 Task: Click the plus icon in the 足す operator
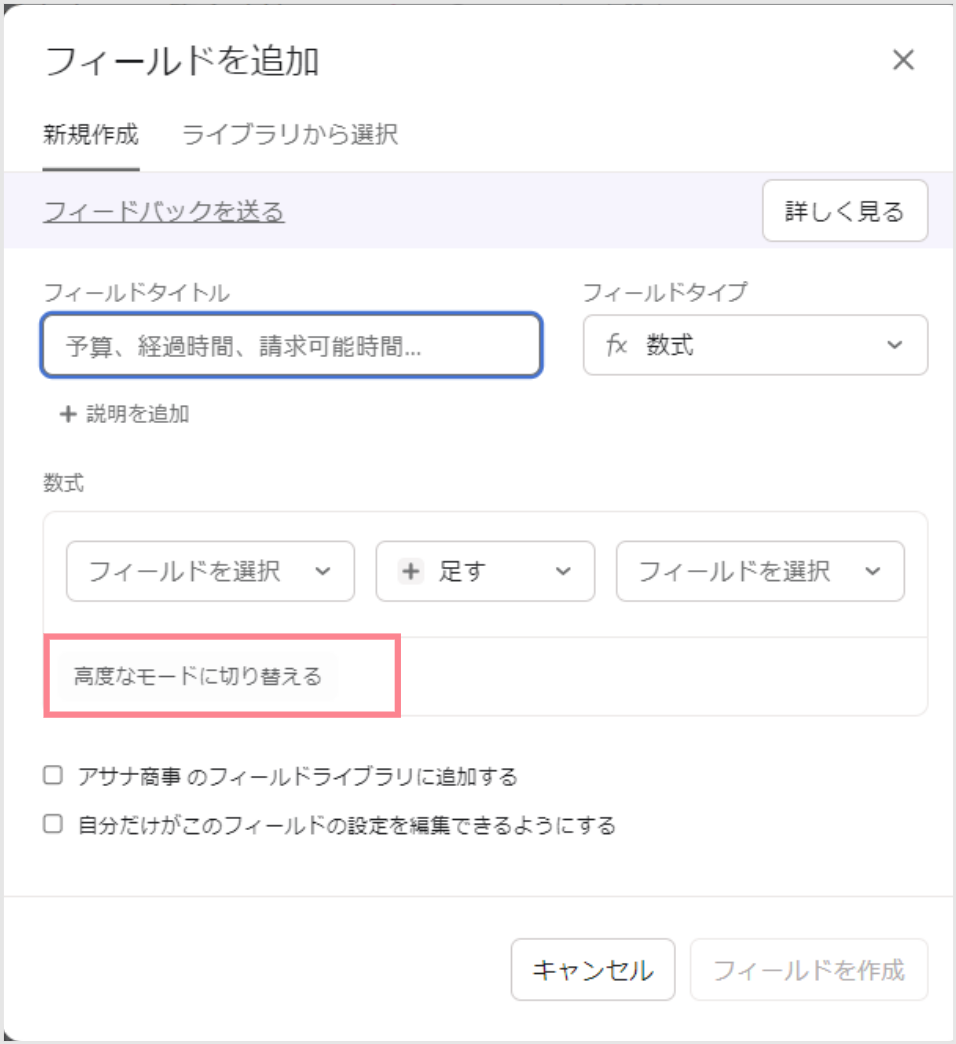[x=411, y=571]
